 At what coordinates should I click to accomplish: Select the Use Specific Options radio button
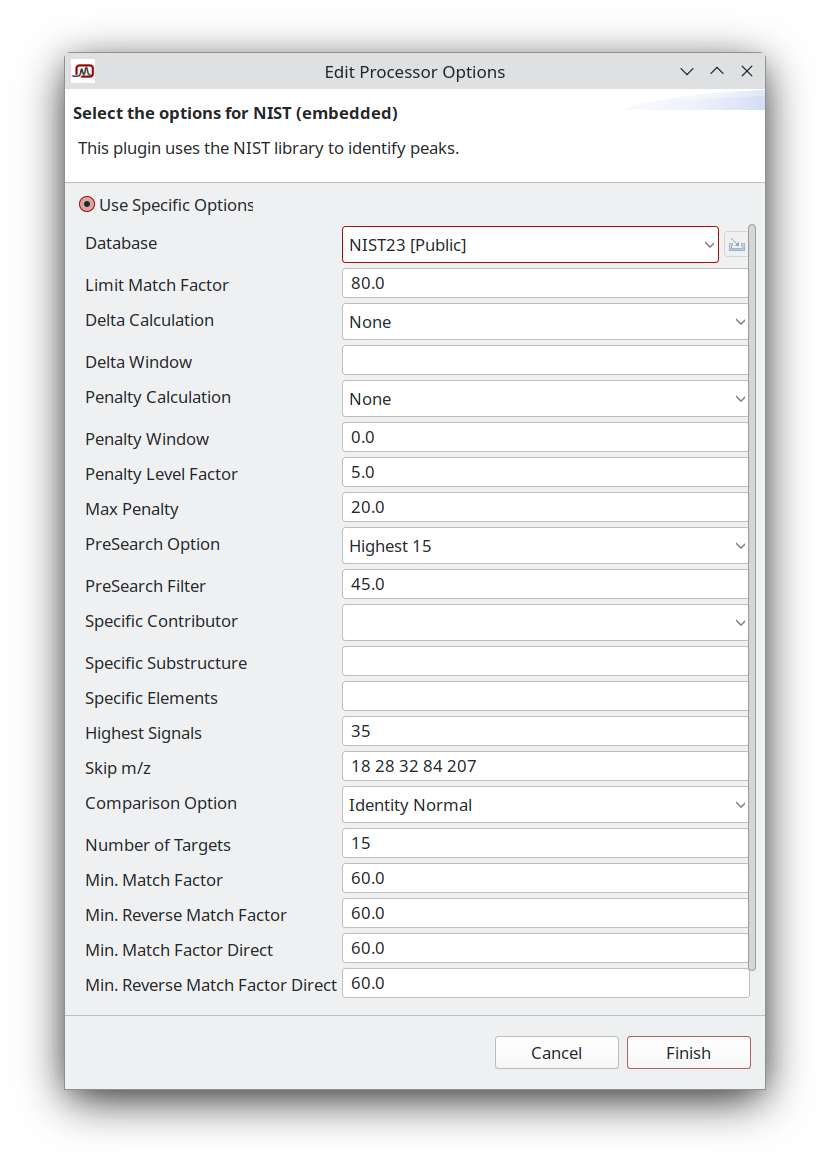(87, 203)
